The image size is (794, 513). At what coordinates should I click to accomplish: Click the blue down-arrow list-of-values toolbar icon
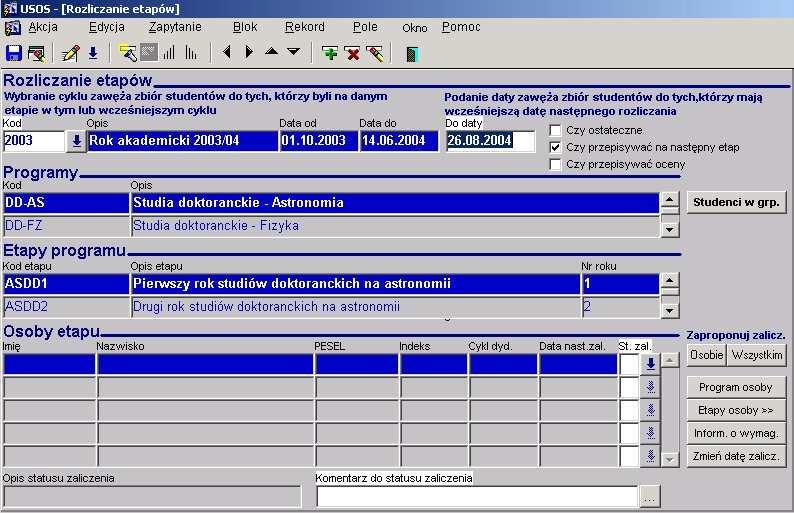point(93,53)
